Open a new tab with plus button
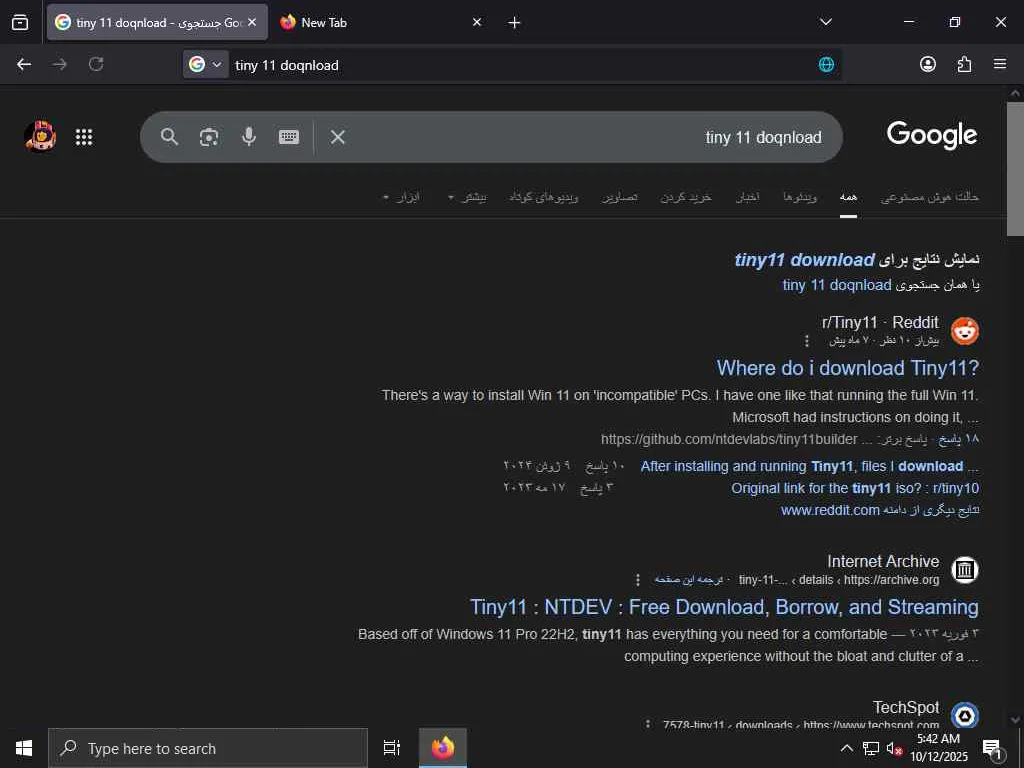This screenshot has width=1024, height=768. [x=515, y=23]
